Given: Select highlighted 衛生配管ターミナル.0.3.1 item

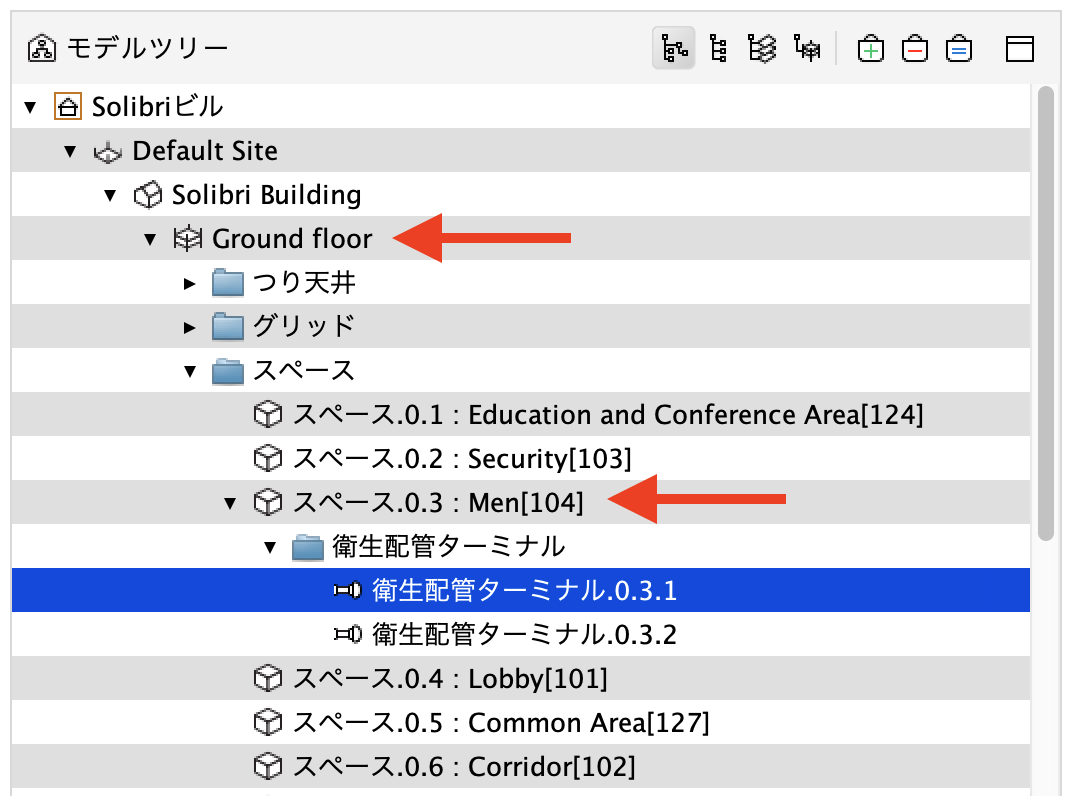Looking at the screenshot, I should pos(520,590).
